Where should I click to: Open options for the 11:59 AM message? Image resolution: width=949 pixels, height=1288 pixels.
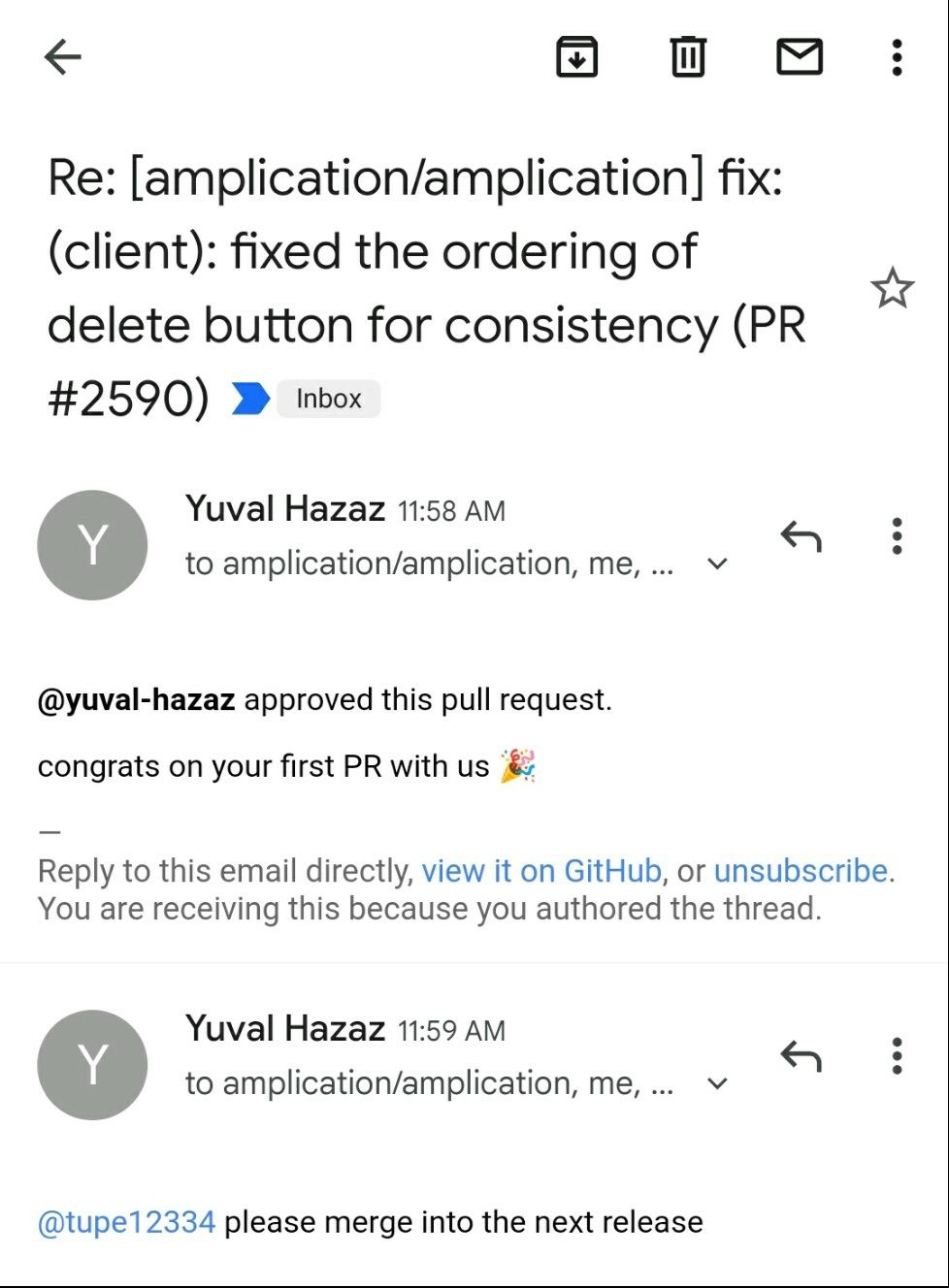pos(898,1056)
